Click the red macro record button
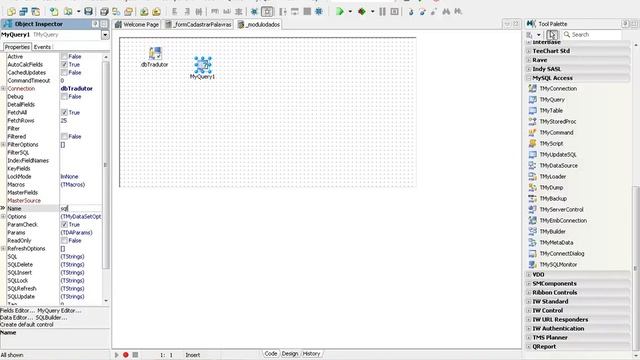The image size is (640, 360). point(126,355)
